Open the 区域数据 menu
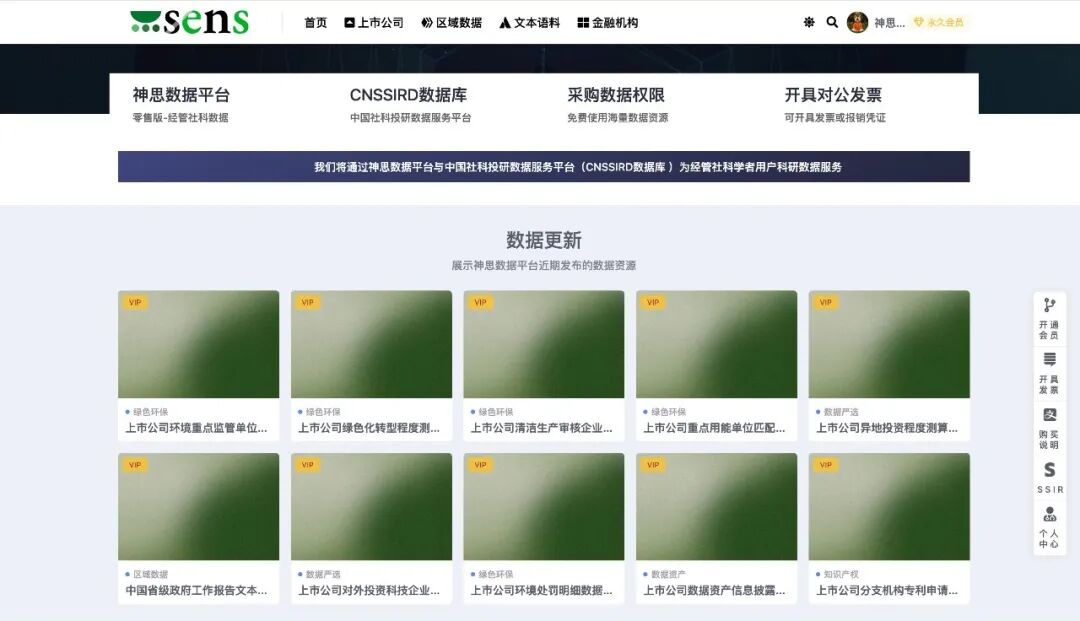This screenshot has height=621, width=1080. [x=452, y=23]
